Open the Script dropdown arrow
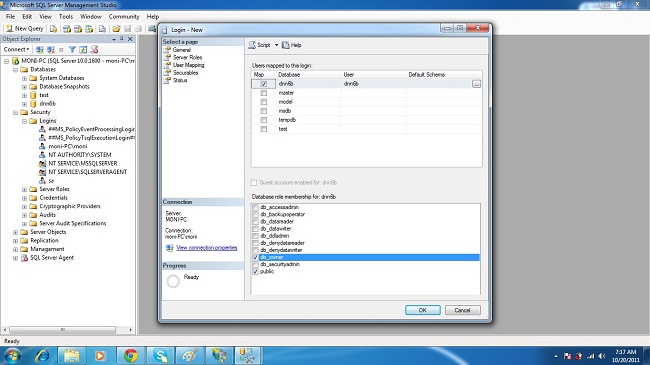 (276, 45)
